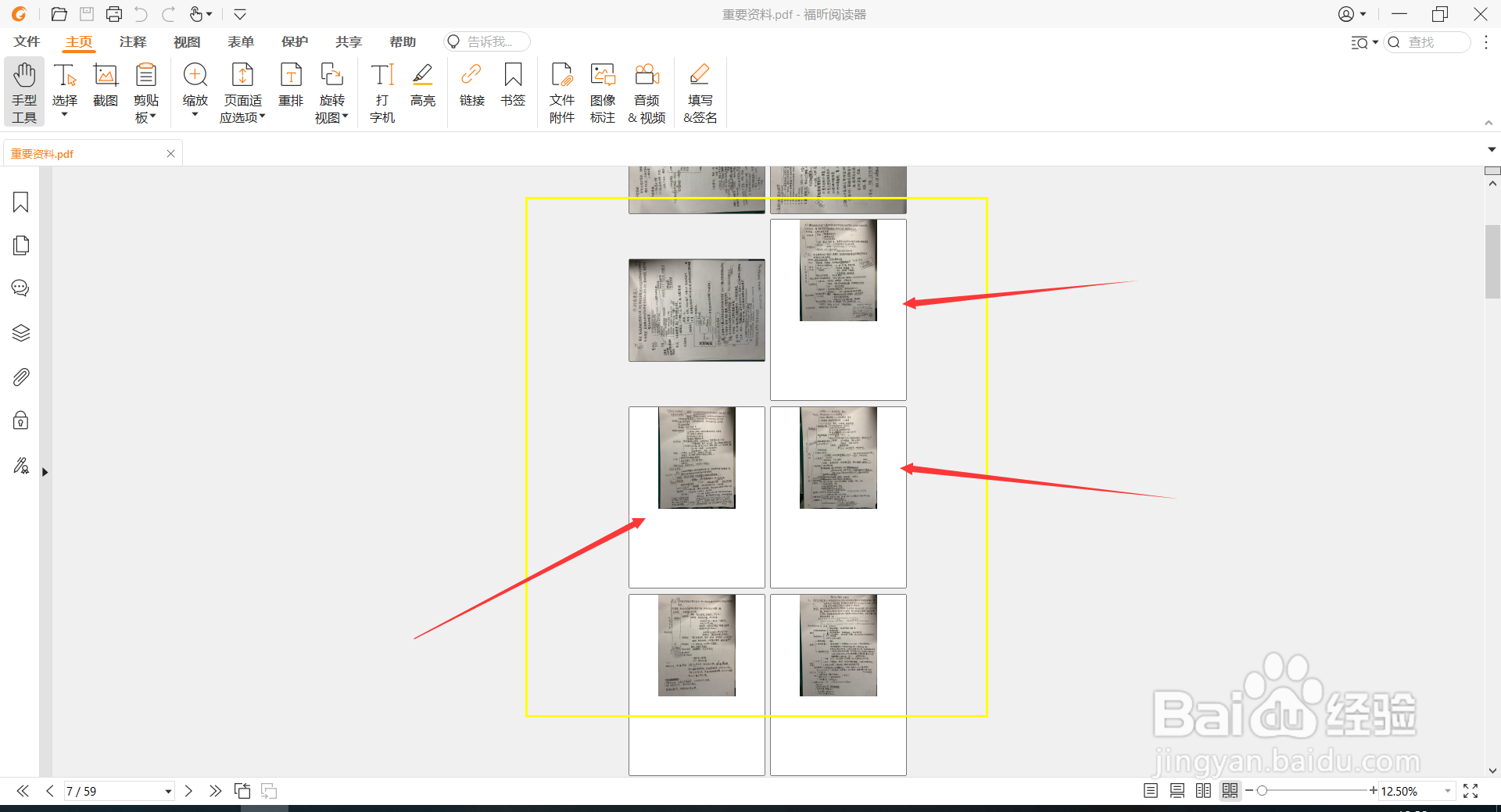Screen dimensions: 1501x812
Task: Open the security side panel
Action: [21, 420]
